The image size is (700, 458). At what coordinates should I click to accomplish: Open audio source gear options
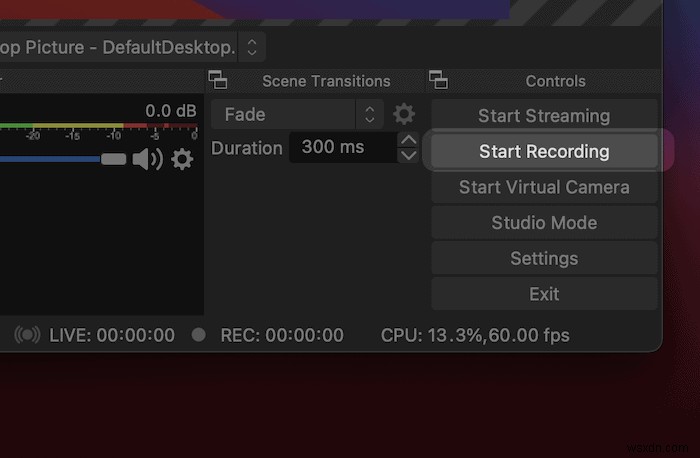click(182, 158)
